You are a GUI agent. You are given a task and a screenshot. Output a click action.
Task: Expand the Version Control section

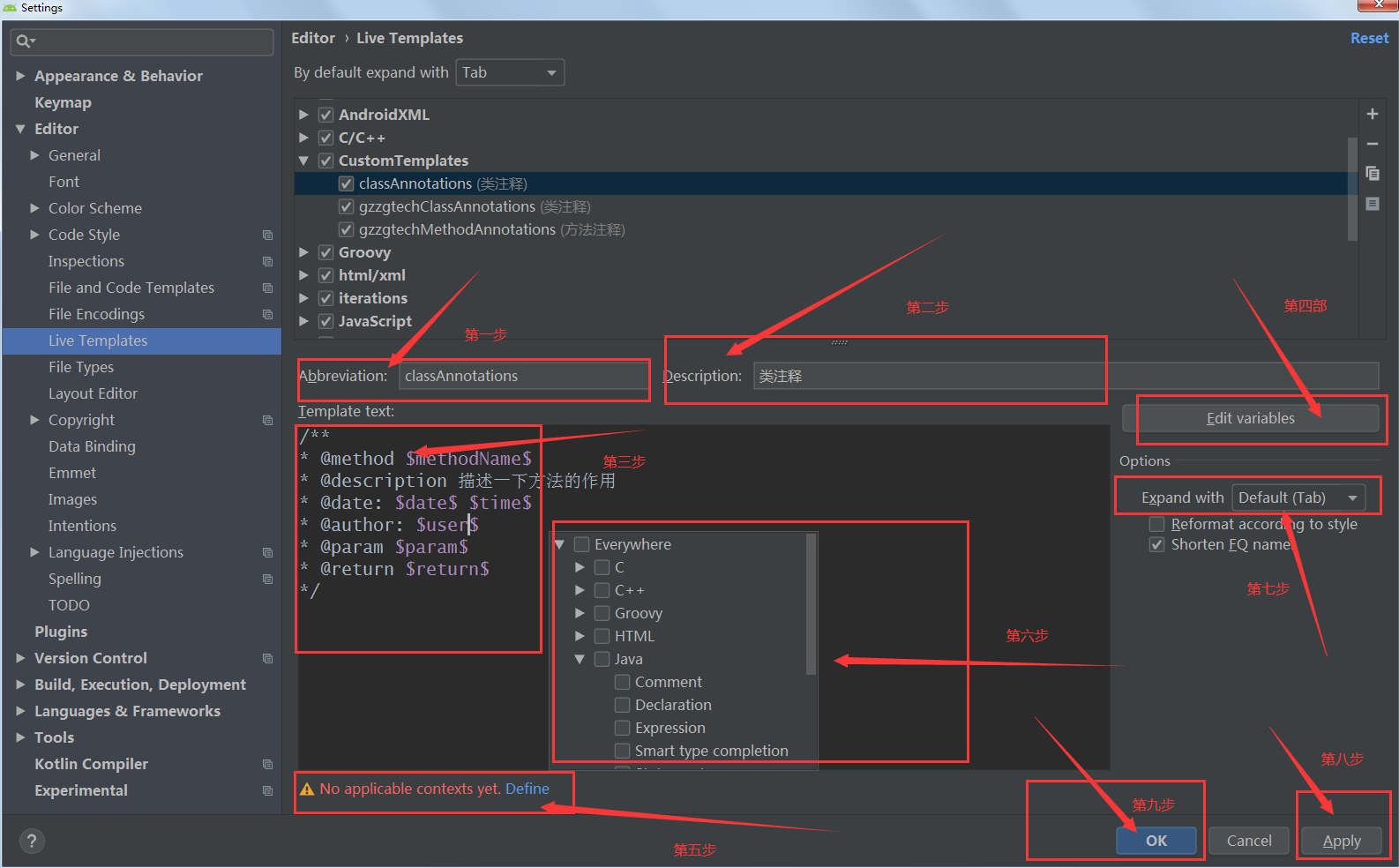pyautogui.click(x=20, y=658)
